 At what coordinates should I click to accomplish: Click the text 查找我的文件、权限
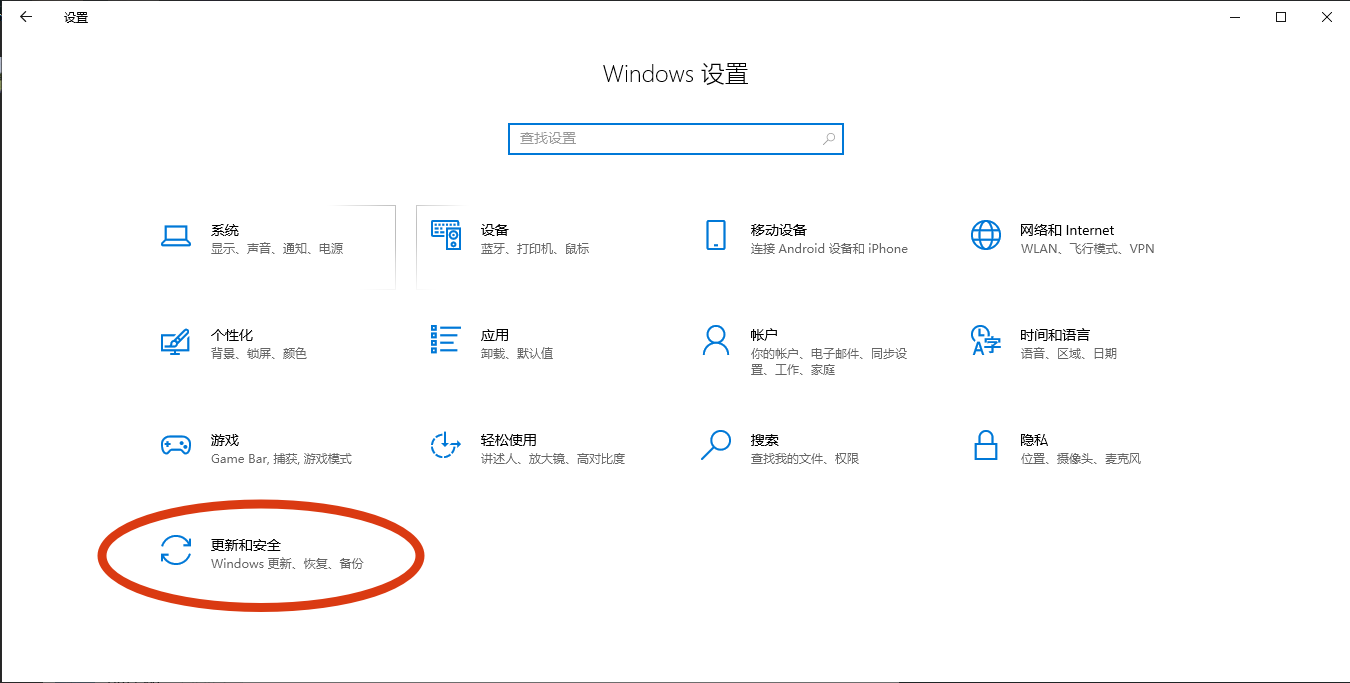(x=805, y=459)
